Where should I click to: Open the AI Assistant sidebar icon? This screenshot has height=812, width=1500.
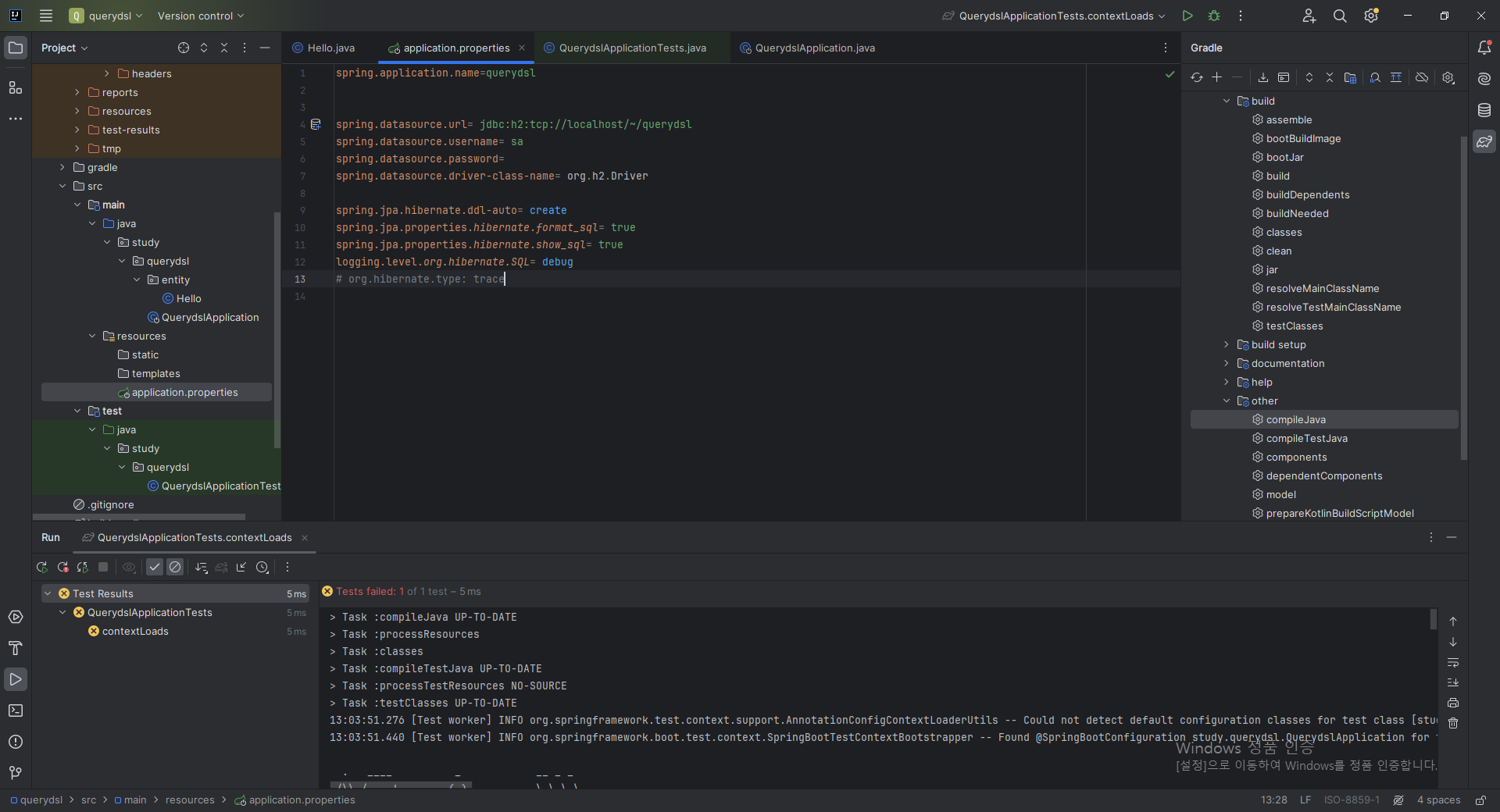tap(1484, 79)
